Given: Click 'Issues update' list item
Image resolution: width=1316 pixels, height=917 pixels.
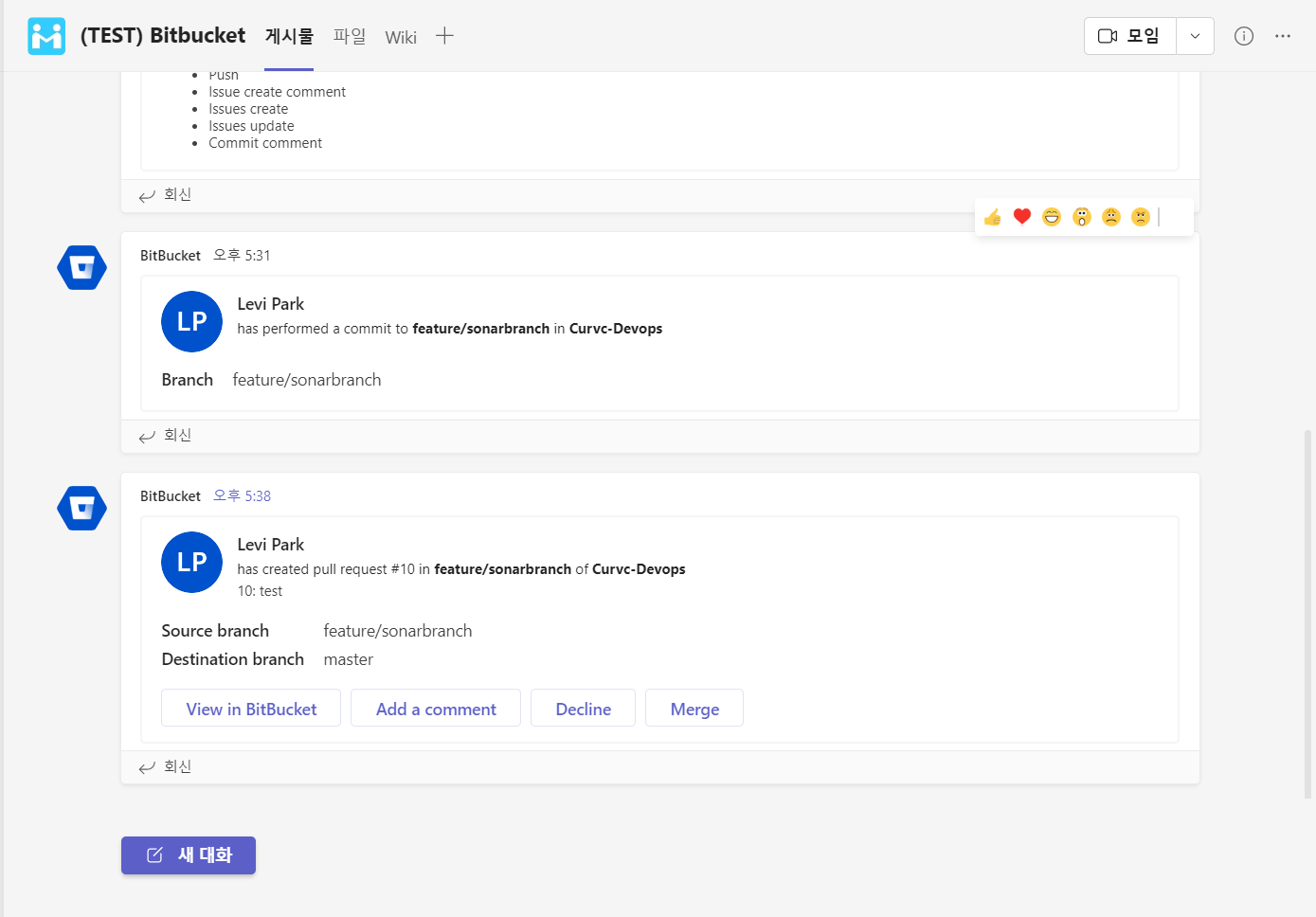Looking at the screenshot, I should point(251,126).
